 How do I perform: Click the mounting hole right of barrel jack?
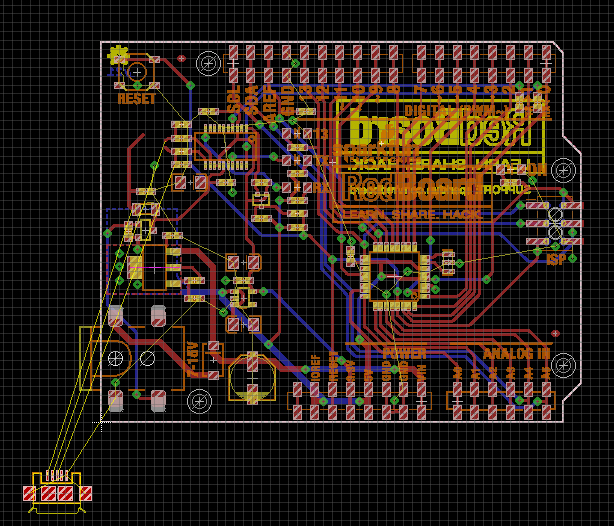pyautogui.click(x=200, y=401)
